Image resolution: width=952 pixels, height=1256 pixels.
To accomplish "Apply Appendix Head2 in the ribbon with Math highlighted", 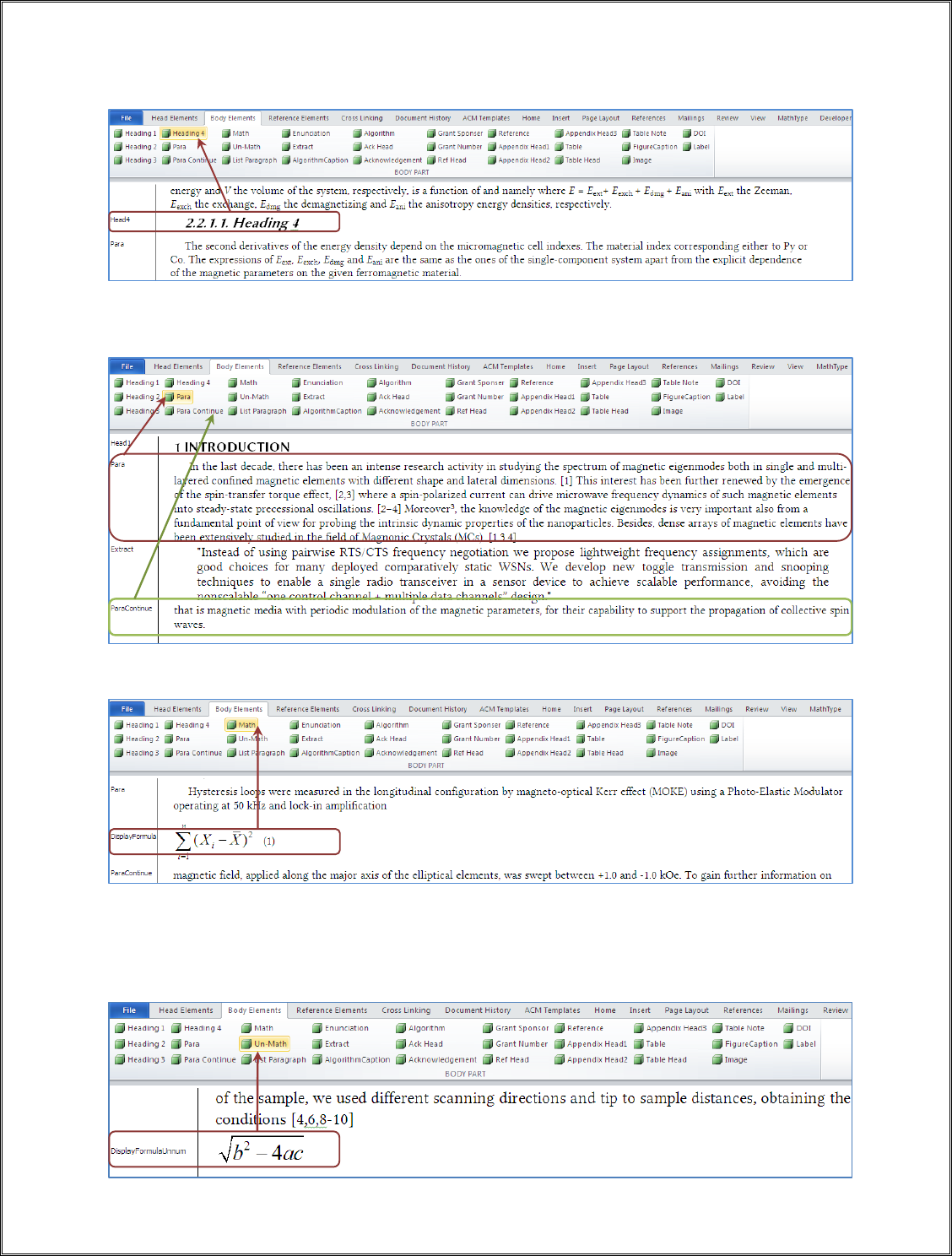I will click(x=538, y=753).
